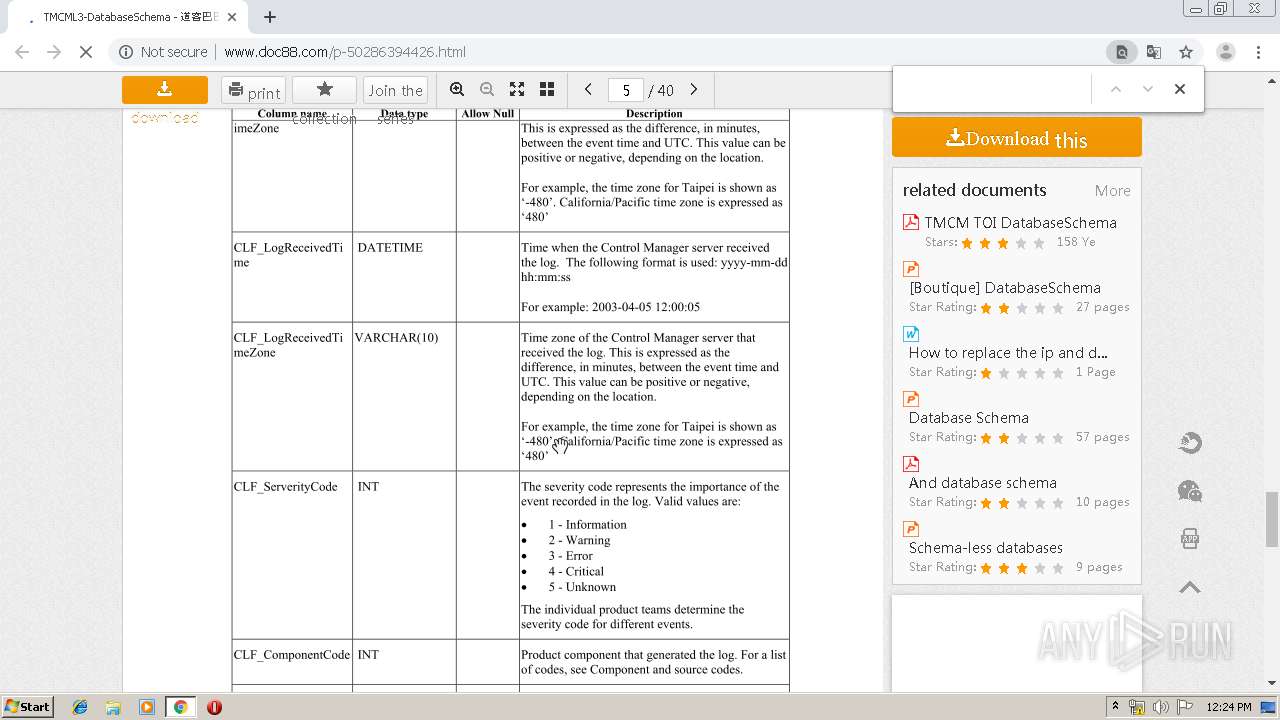Open a new browser tab
1280x720 pixels.
click(270, 17)
